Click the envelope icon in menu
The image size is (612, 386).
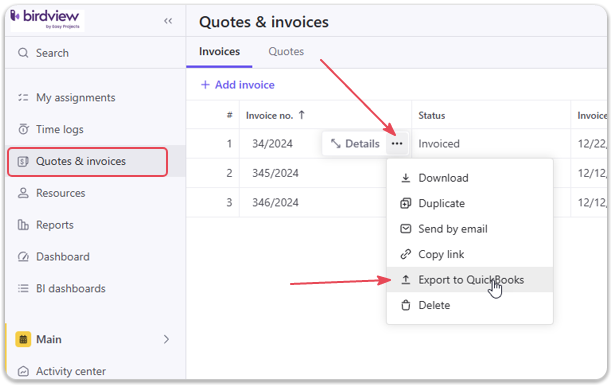tap(406, 229)
